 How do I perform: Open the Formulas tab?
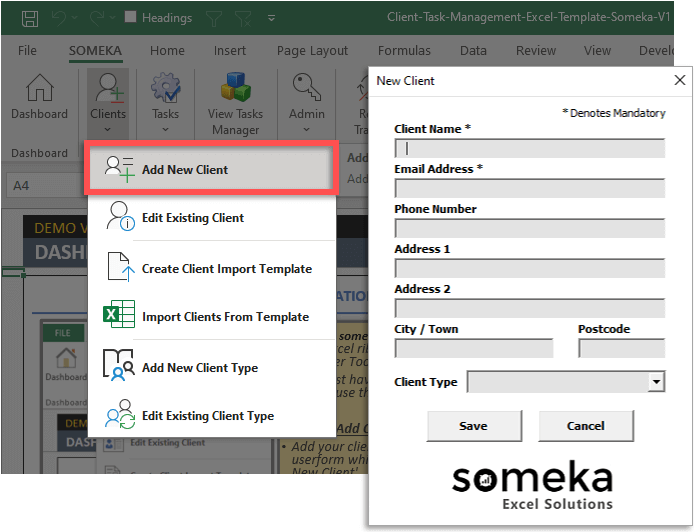pyautogui.click(x=404, y=50)
